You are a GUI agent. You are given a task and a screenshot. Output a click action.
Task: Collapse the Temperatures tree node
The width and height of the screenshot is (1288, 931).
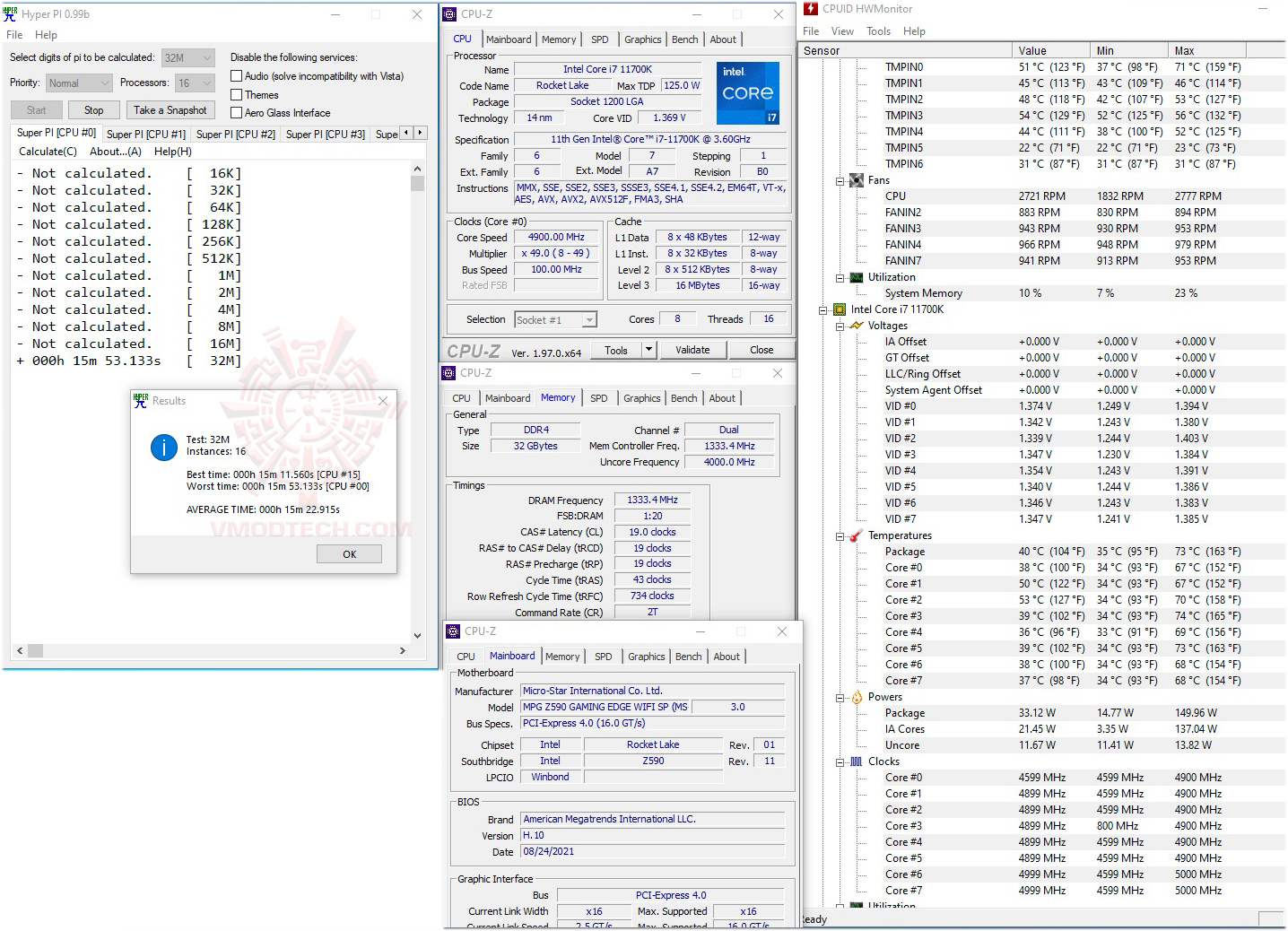click(x=840, y=535)
